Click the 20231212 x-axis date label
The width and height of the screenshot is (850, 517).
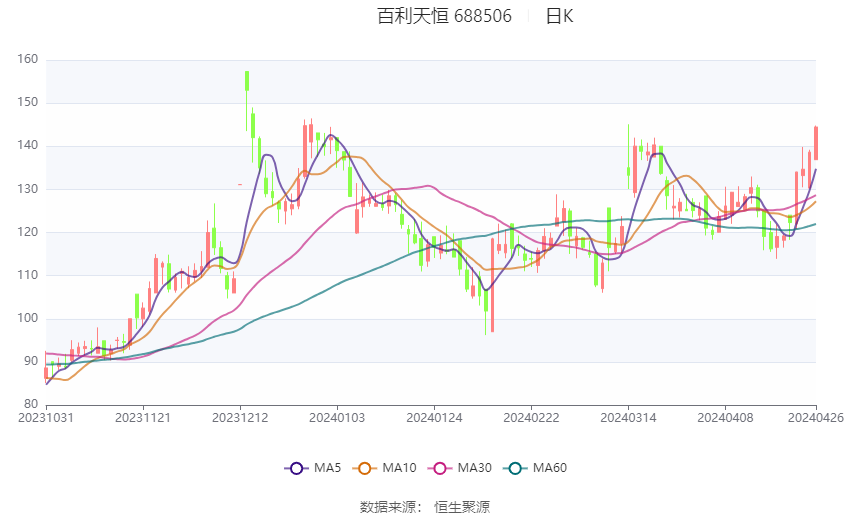point(240,418)
